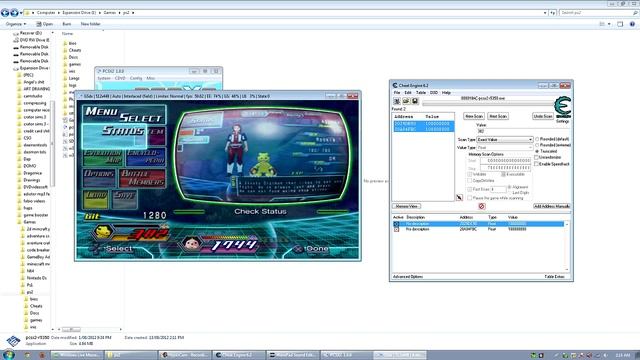Image resolution: width=640 pixels, height=360 pixels.
Task: Expand Games breadcrumb arrow in address bar
Action: coord(120,13)
